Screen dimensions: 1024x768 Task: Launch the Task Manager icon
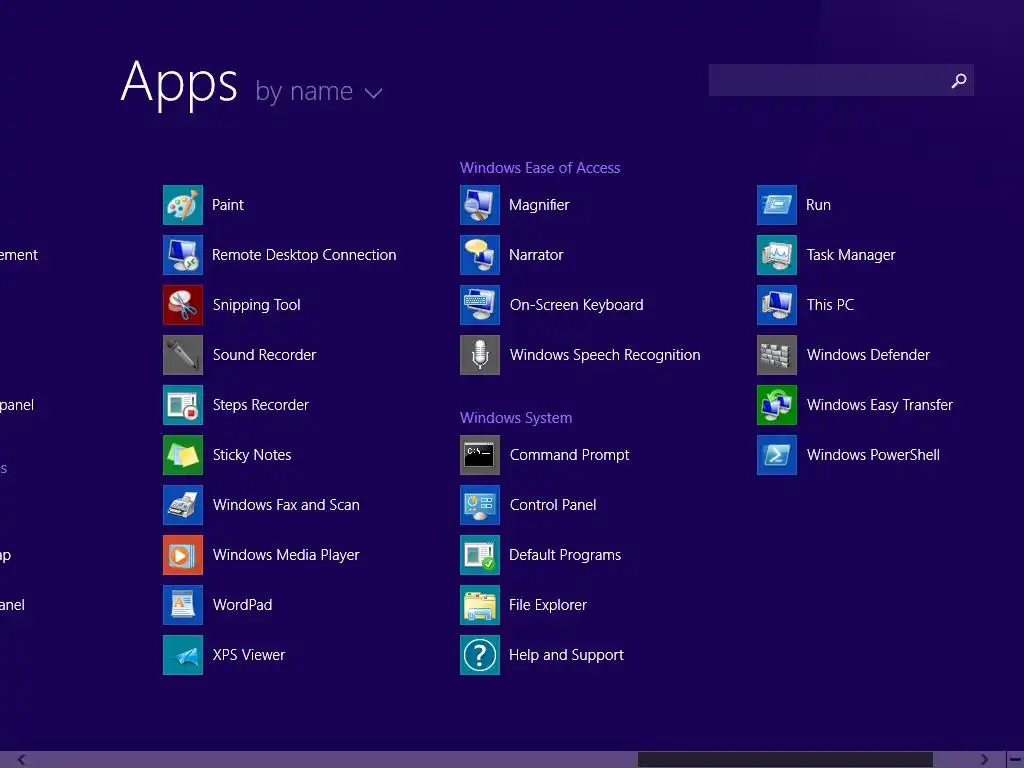[777, 255]
